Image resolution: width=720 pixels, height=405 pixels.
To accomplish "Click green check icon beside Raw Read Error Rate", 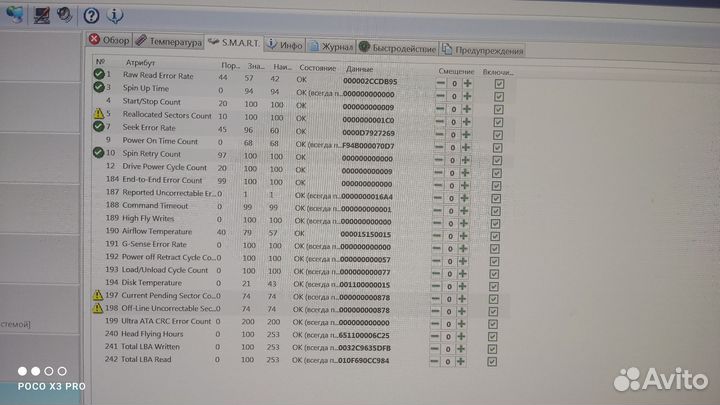I will pos(98,75).
